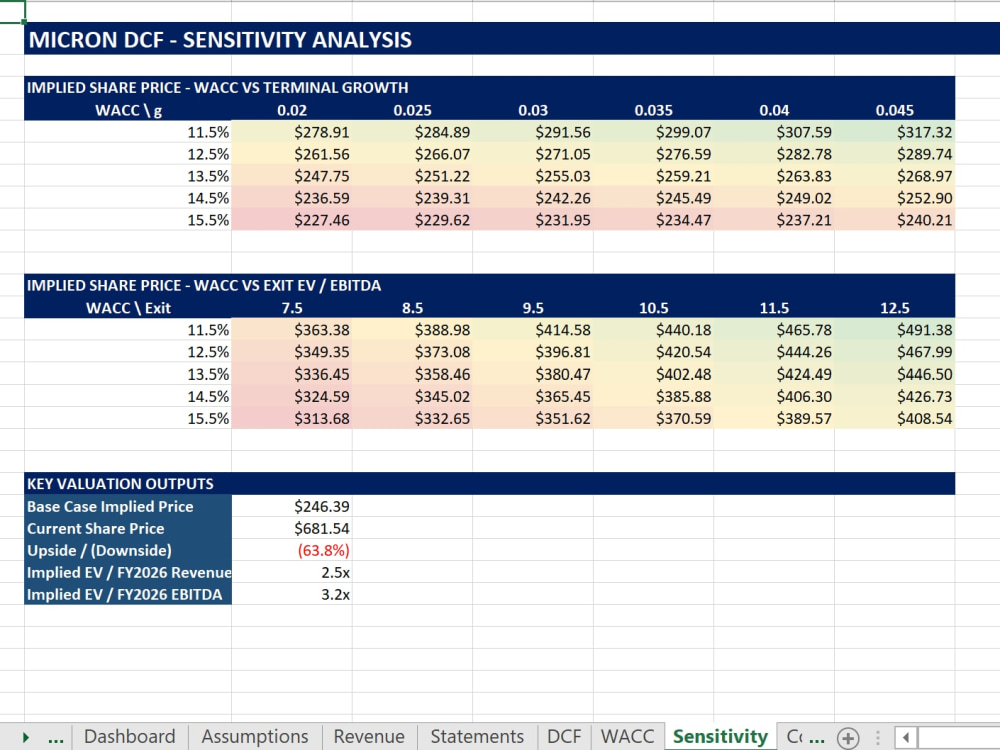
Task: Click the Base Case Implied Price label
Action: click(128, 506)
